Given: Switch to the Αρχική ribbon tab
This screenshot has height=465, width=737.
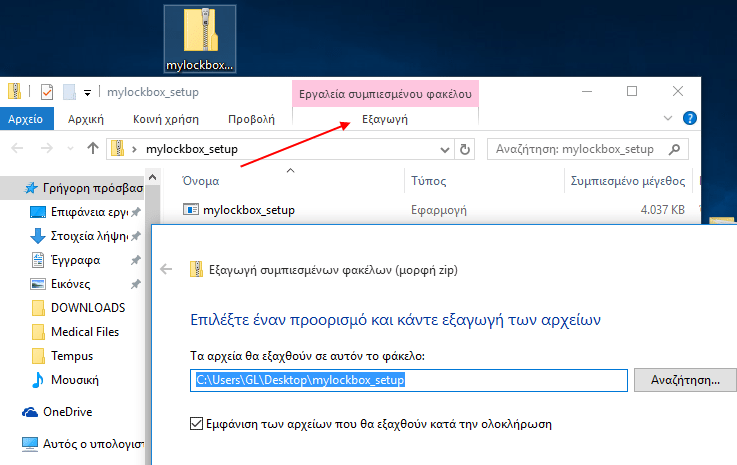Looking at the screenshot, I should [86, 119].
